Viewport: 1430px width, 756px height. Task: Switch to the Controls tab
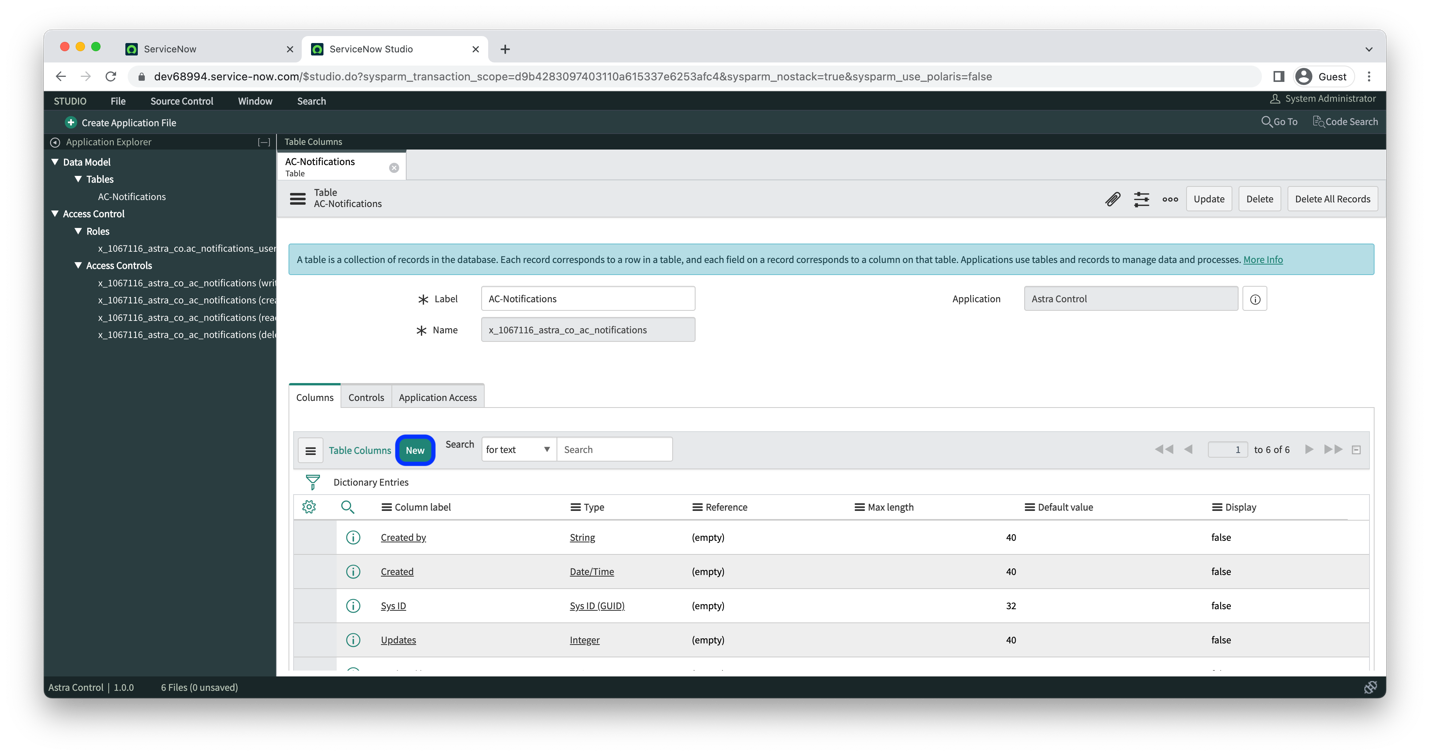click(366, 398)
